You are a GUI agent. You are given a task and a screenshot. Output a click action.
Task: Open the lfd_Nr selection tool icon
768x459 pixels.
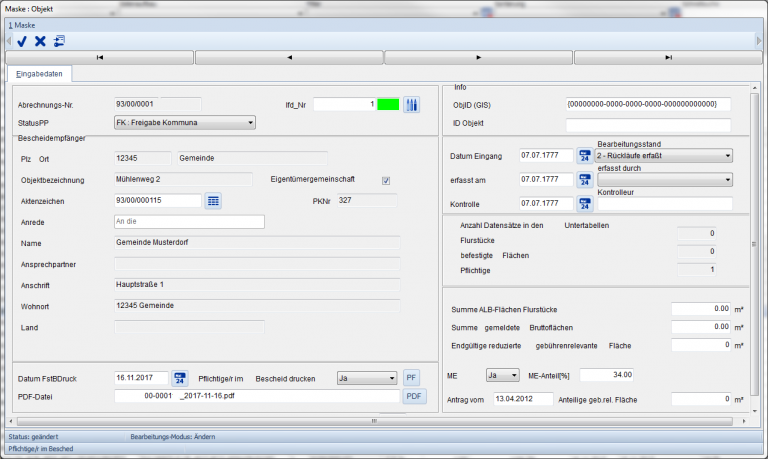pos(411,104)
